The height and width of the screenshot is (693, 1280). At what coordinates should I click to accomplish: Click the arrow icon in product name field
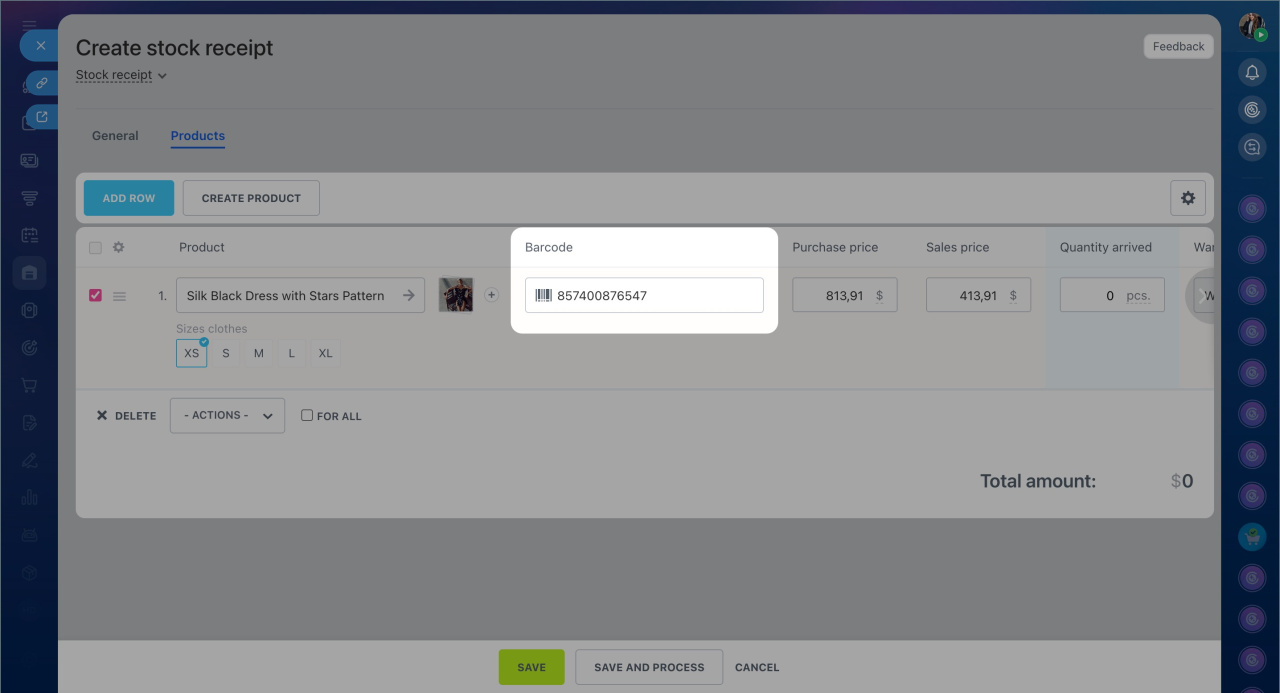(408, 296)
